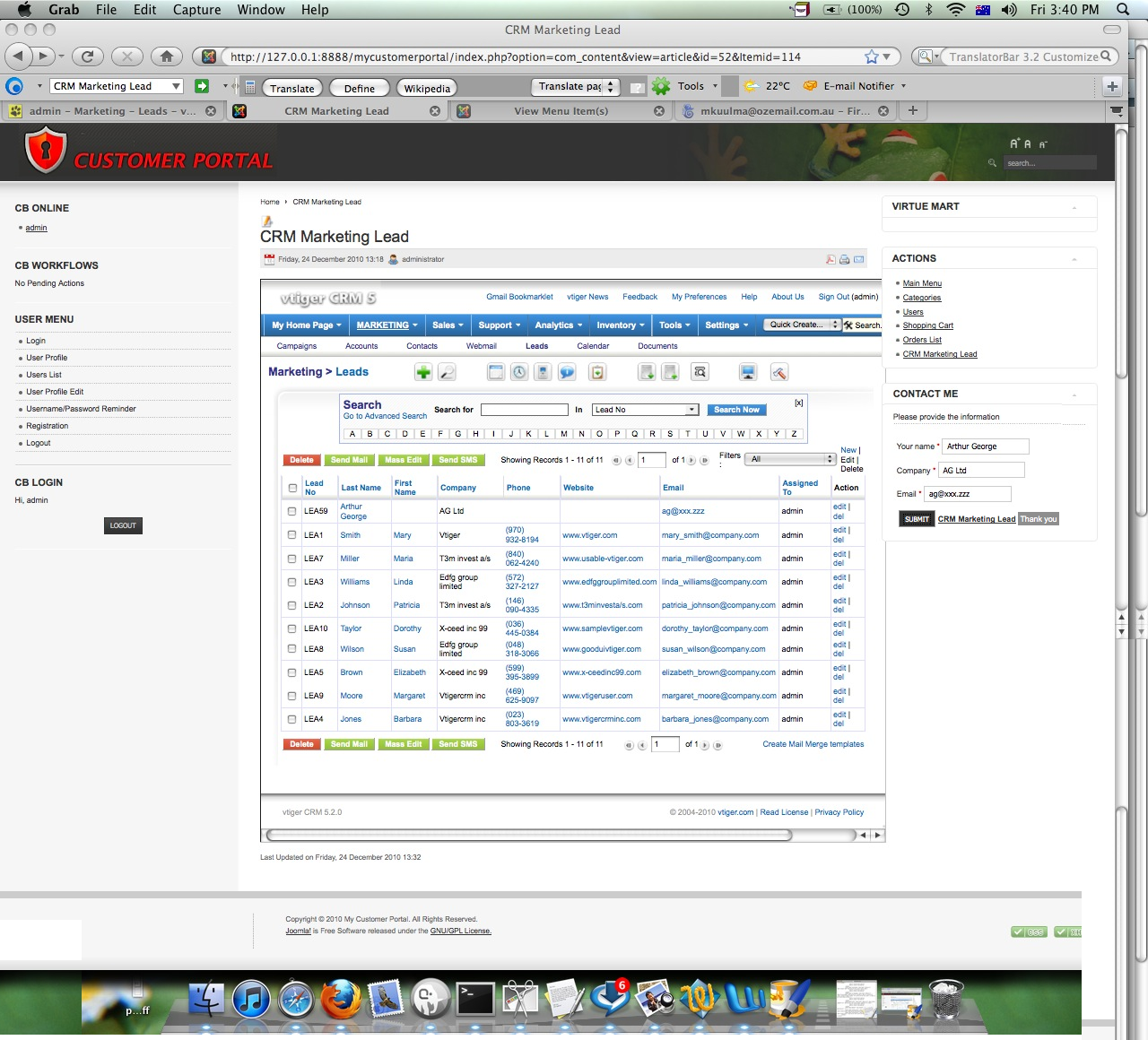Switch to 'admin – Marketing – Leads' browser tab

click(112, 111)
